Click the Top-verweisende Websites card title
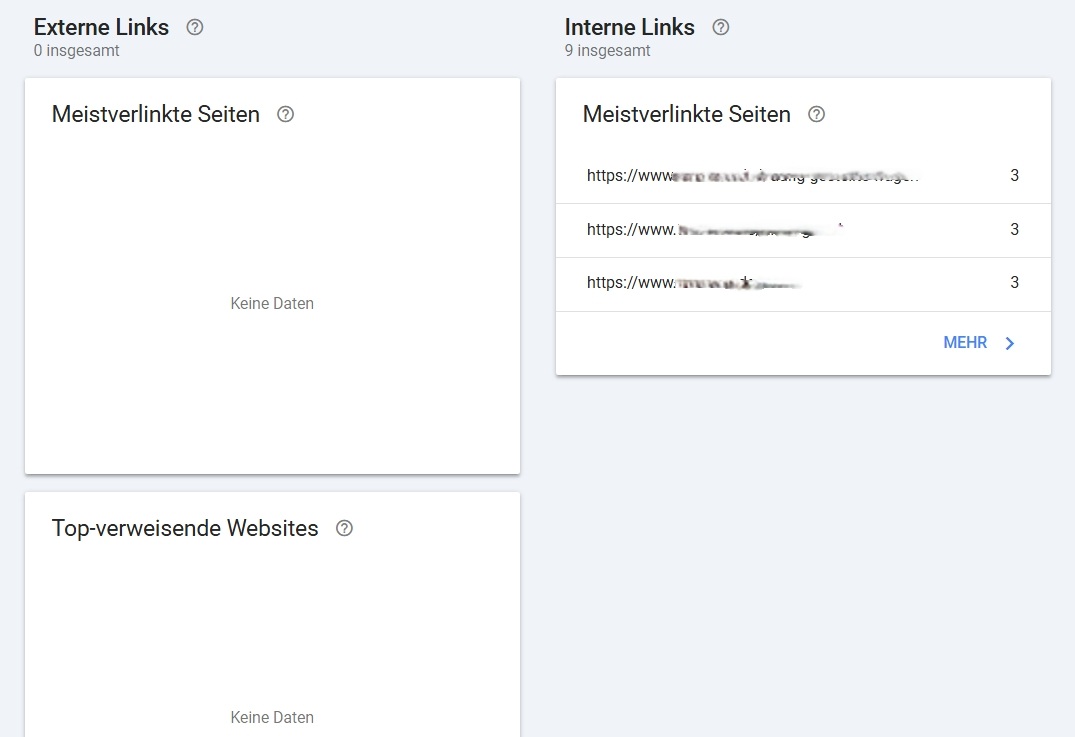 click(185, 528)
